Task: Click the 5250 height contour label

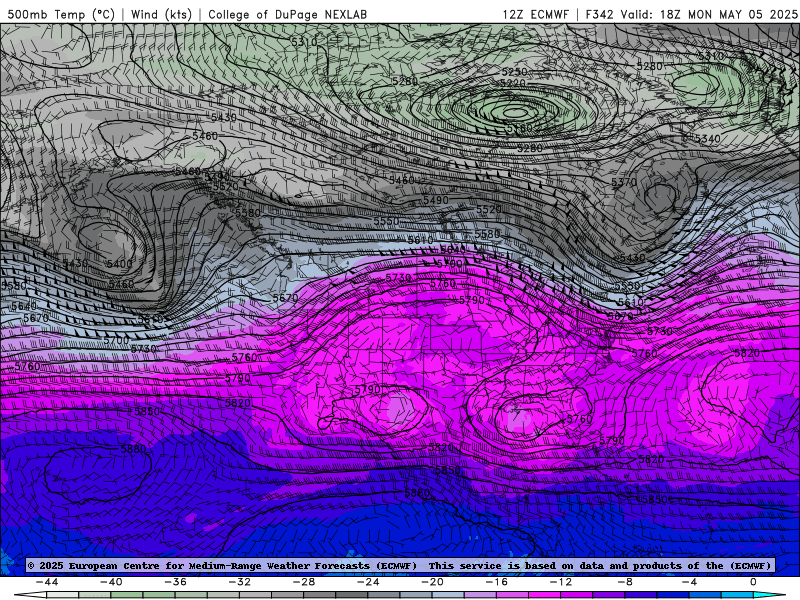Action: point(514,72)
